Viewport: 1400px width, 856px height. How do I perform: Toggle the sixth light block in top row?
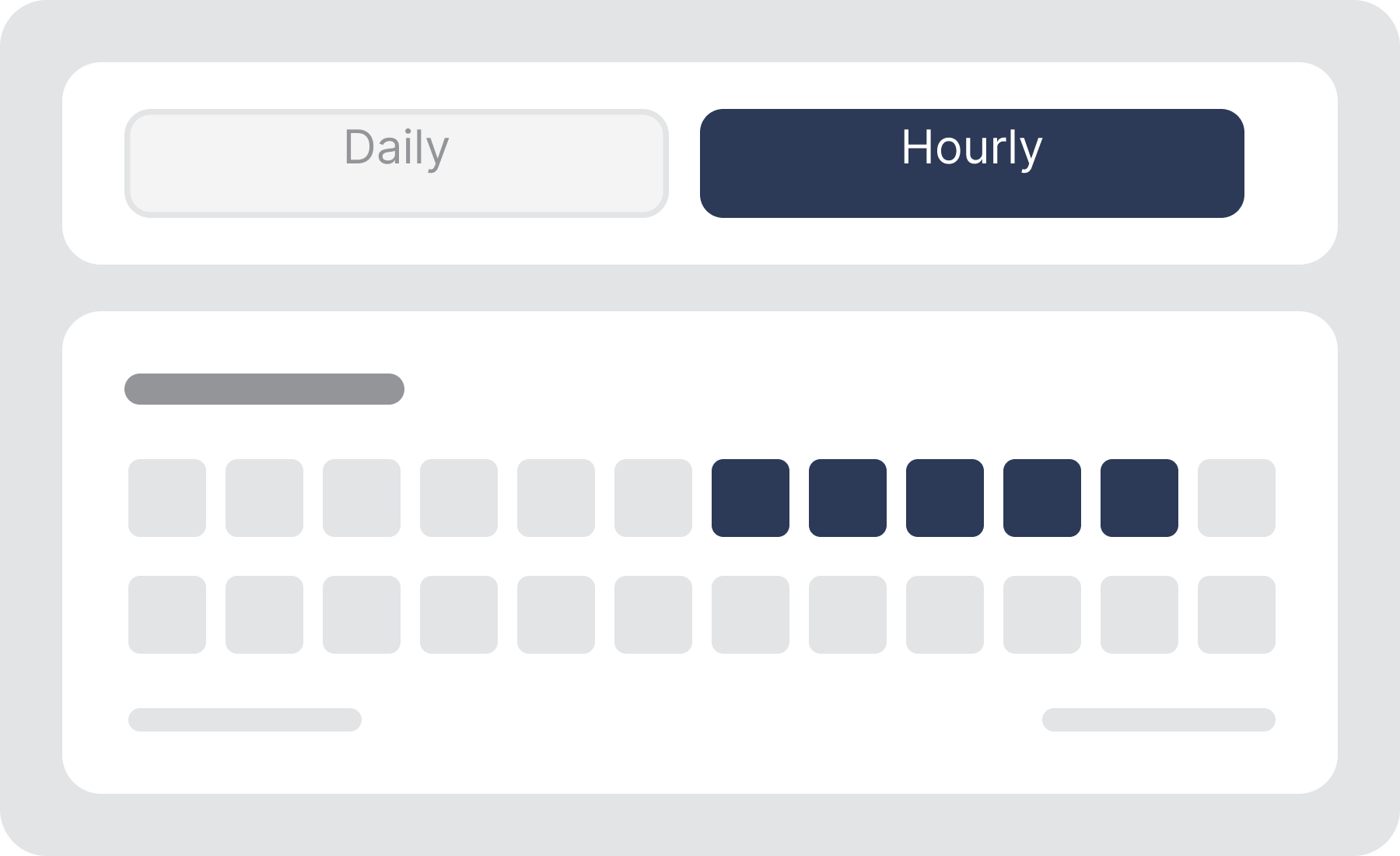tap(653, 498)
